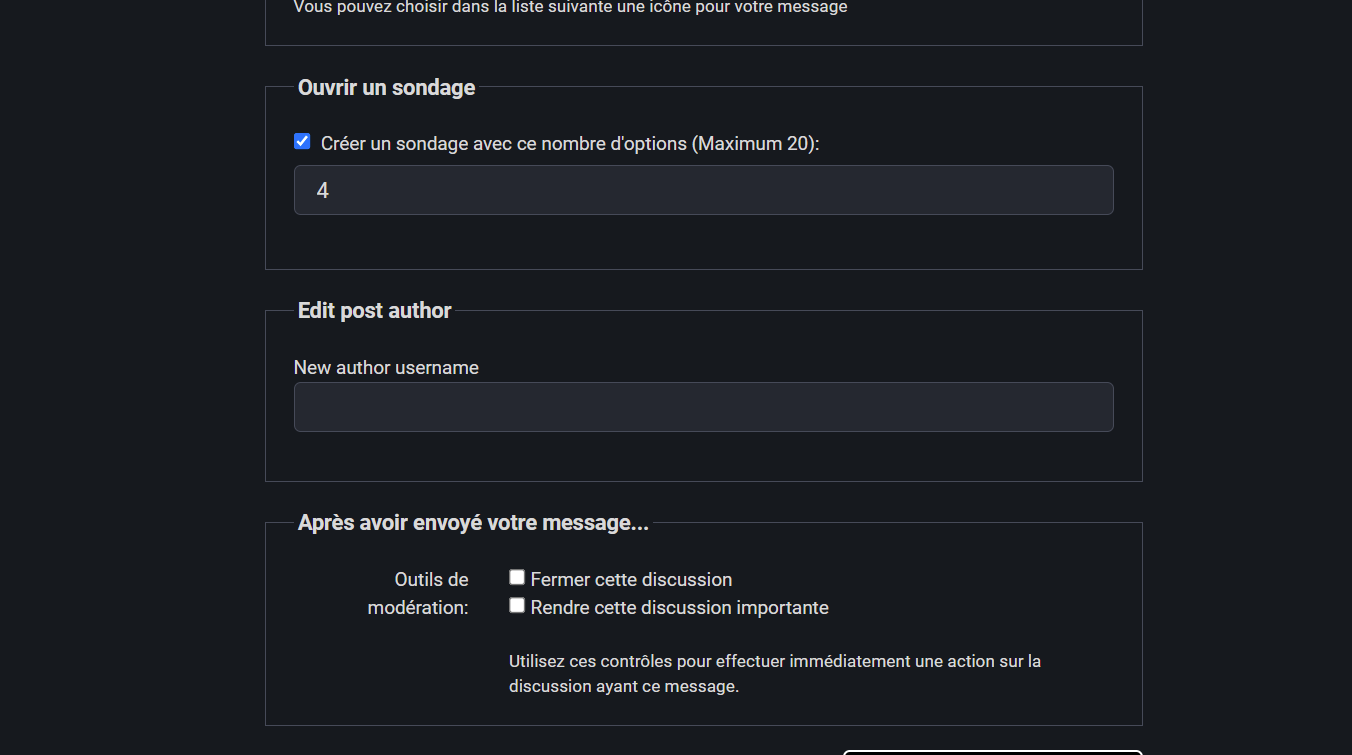Click inside the Edit post author panel
Image resolution: width=1352 pixels, height=755 pixels.
[703, 460]
